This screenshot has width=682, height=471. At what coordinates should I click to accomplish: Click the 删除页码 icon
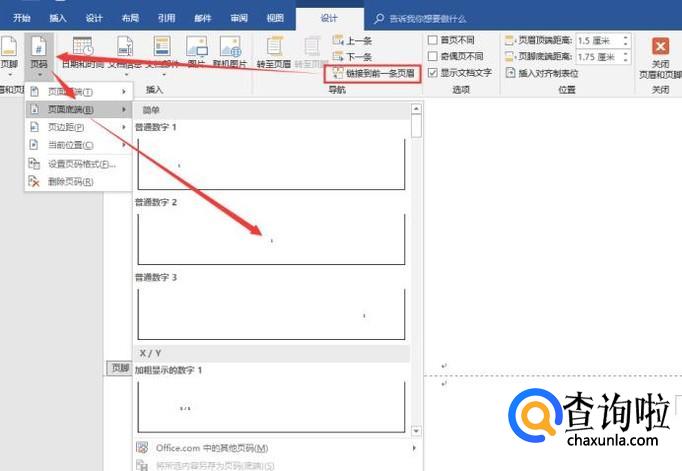34,181
